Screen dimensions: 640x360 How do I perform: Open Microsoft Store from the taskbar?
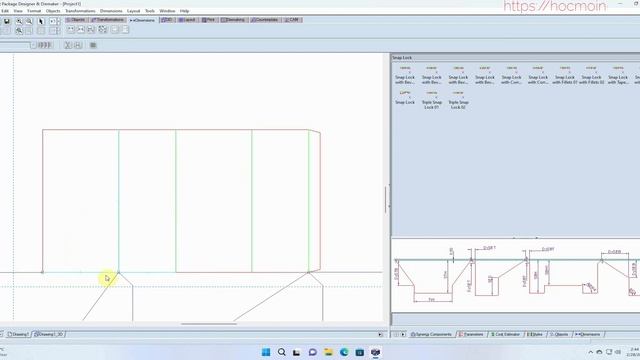(360, 352)
